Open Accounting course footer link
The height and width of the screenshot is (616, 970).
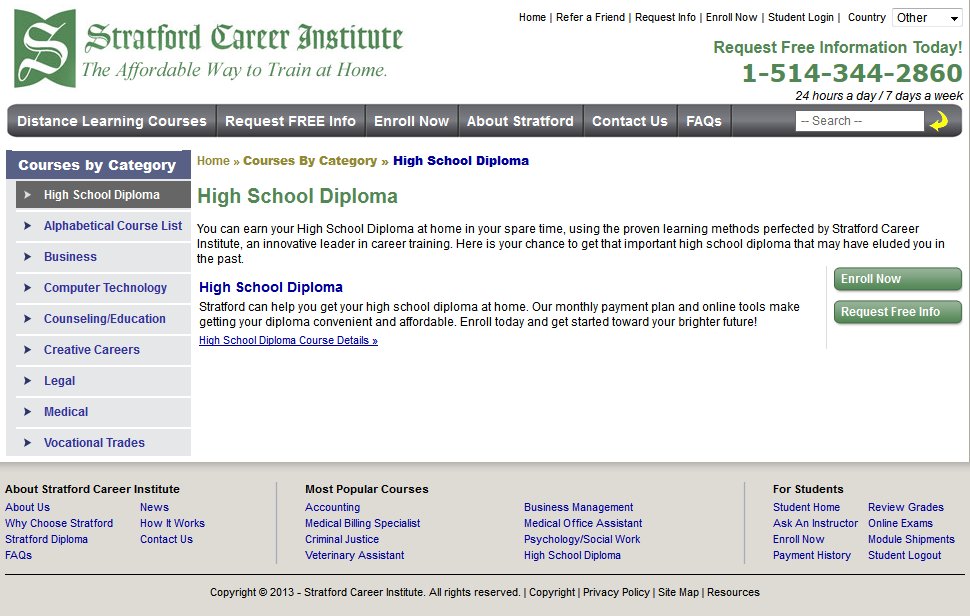click(332, 507)
